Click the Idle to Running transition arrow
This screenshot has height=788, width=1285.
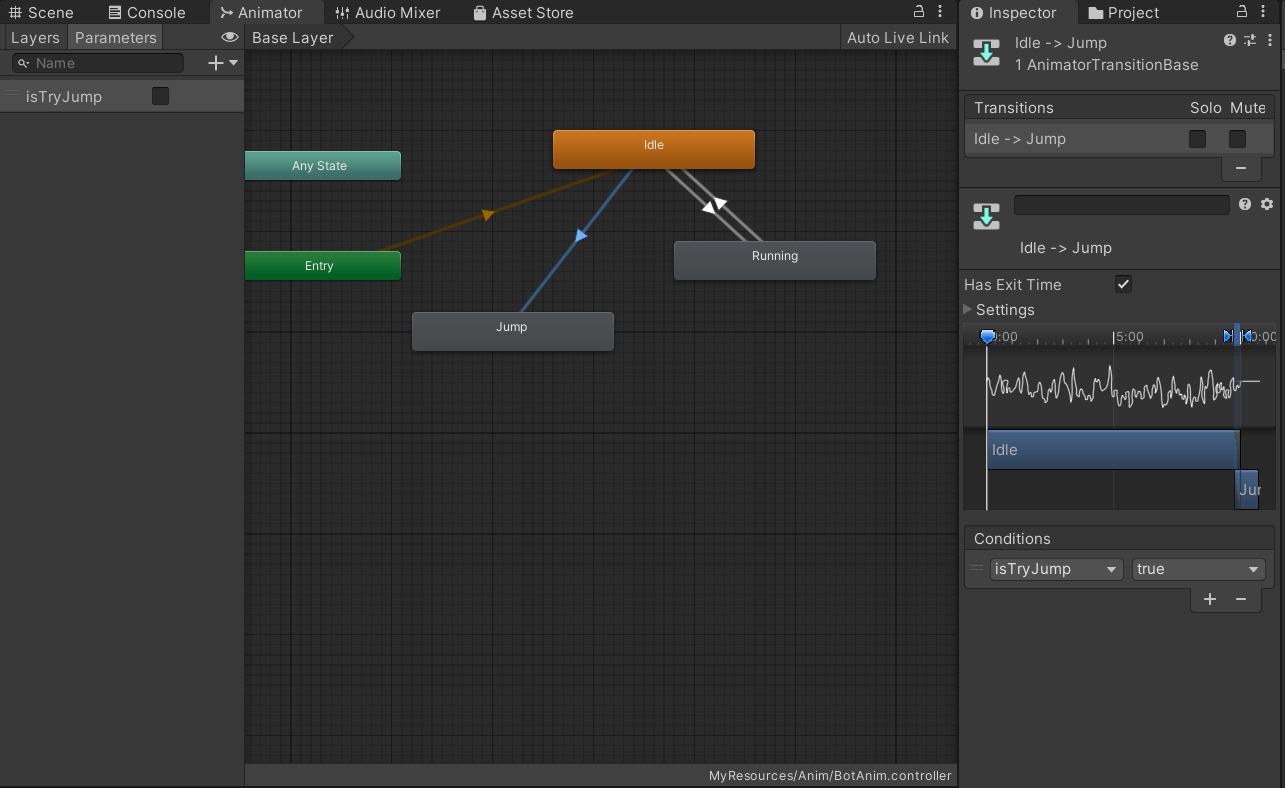coord(708,208)
